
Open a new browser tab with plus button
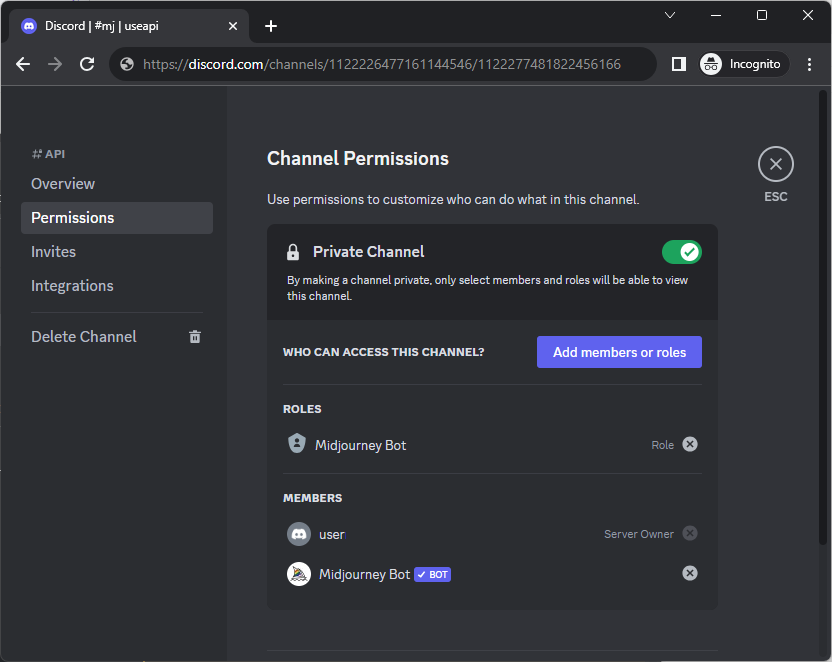click(271, 26)
